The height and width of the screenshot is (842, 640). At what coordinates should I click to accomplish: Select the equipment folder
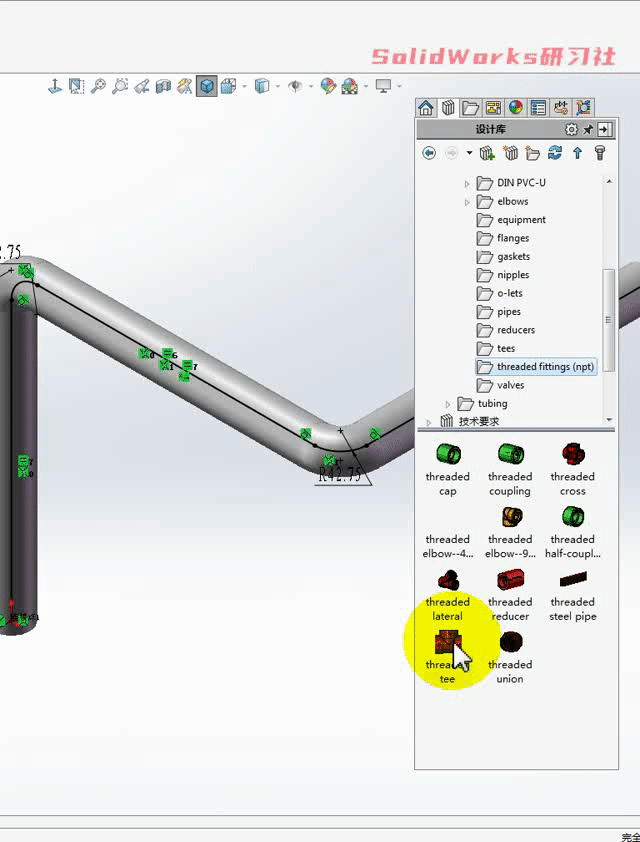tap(511, 220)
